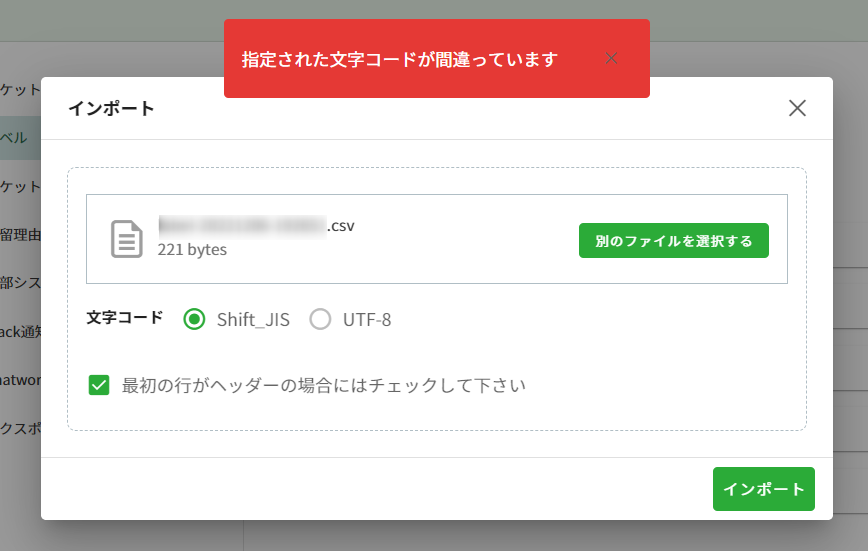Select the Shift_JIS encoding radio button

pos(196,320)
